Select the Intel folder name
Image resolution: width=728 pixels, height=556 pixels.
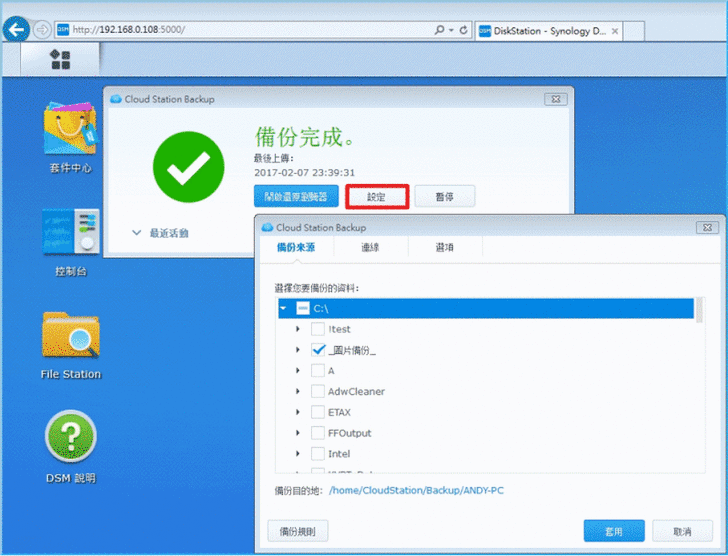click(339, 454)
